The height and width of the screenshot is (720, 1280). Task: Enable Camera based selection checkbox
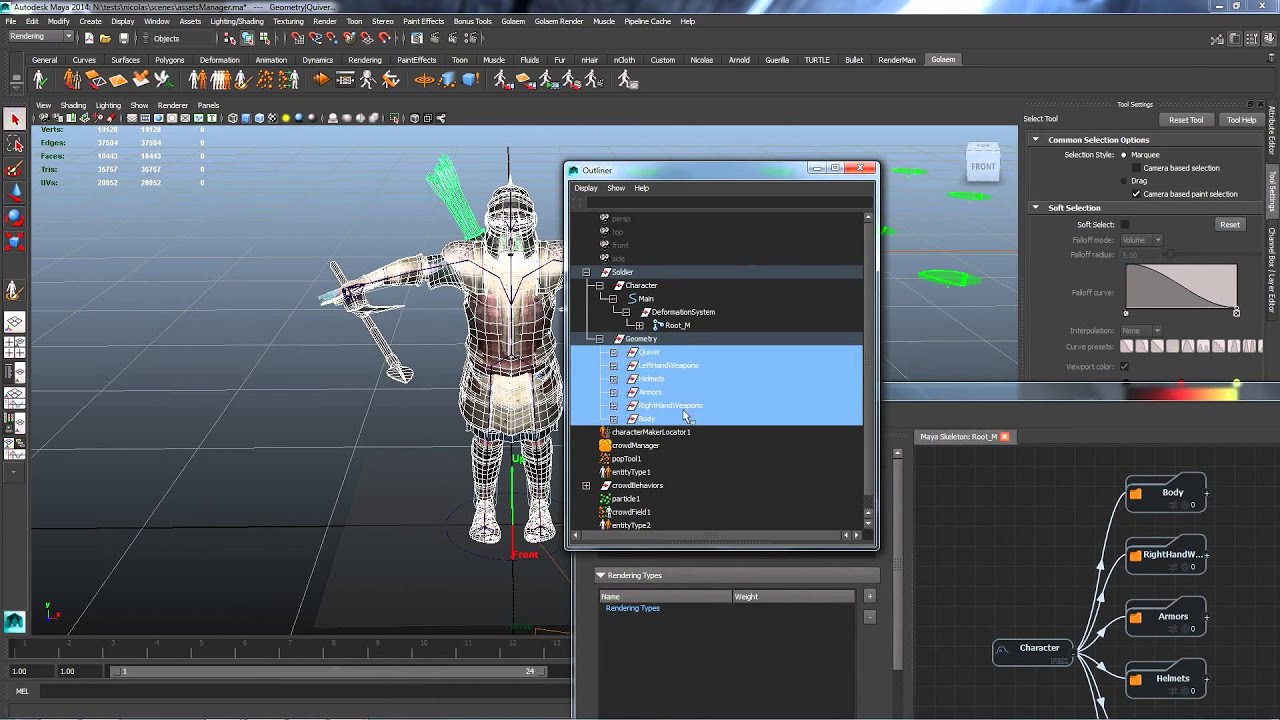1136,168
